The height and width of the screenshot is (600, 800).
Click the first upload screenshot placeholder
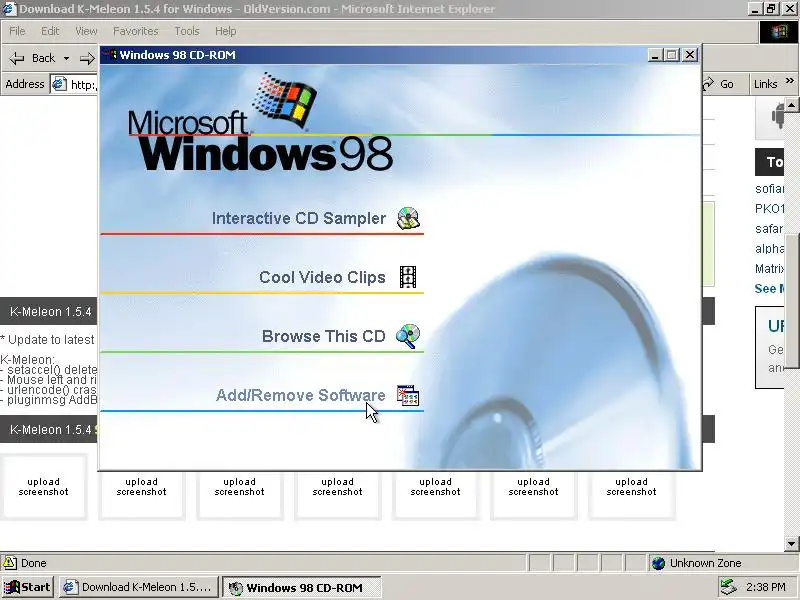tap(43, 487)
